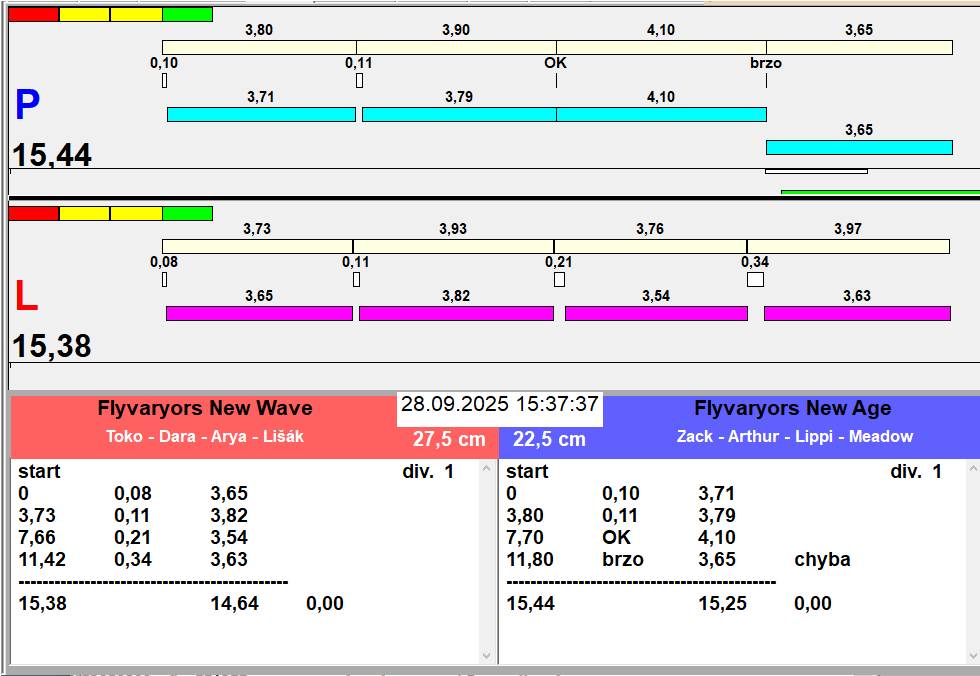
Task: Click the date and time stamp 28.09.2025
Action: click(x=500, y=405)
